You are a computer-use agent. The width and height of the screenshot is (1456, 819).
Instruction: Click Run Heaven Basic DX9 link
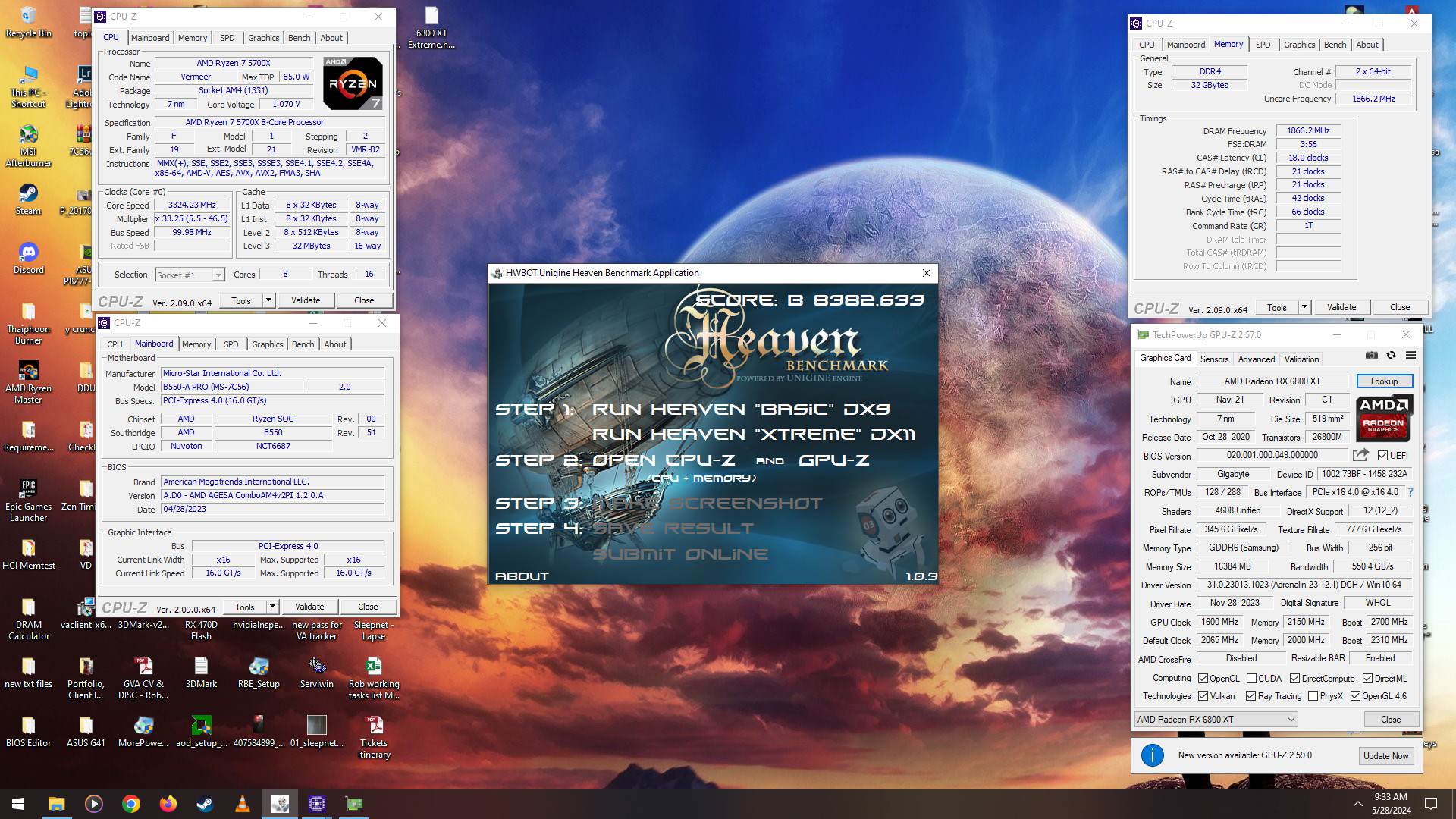tap(741, 409)
